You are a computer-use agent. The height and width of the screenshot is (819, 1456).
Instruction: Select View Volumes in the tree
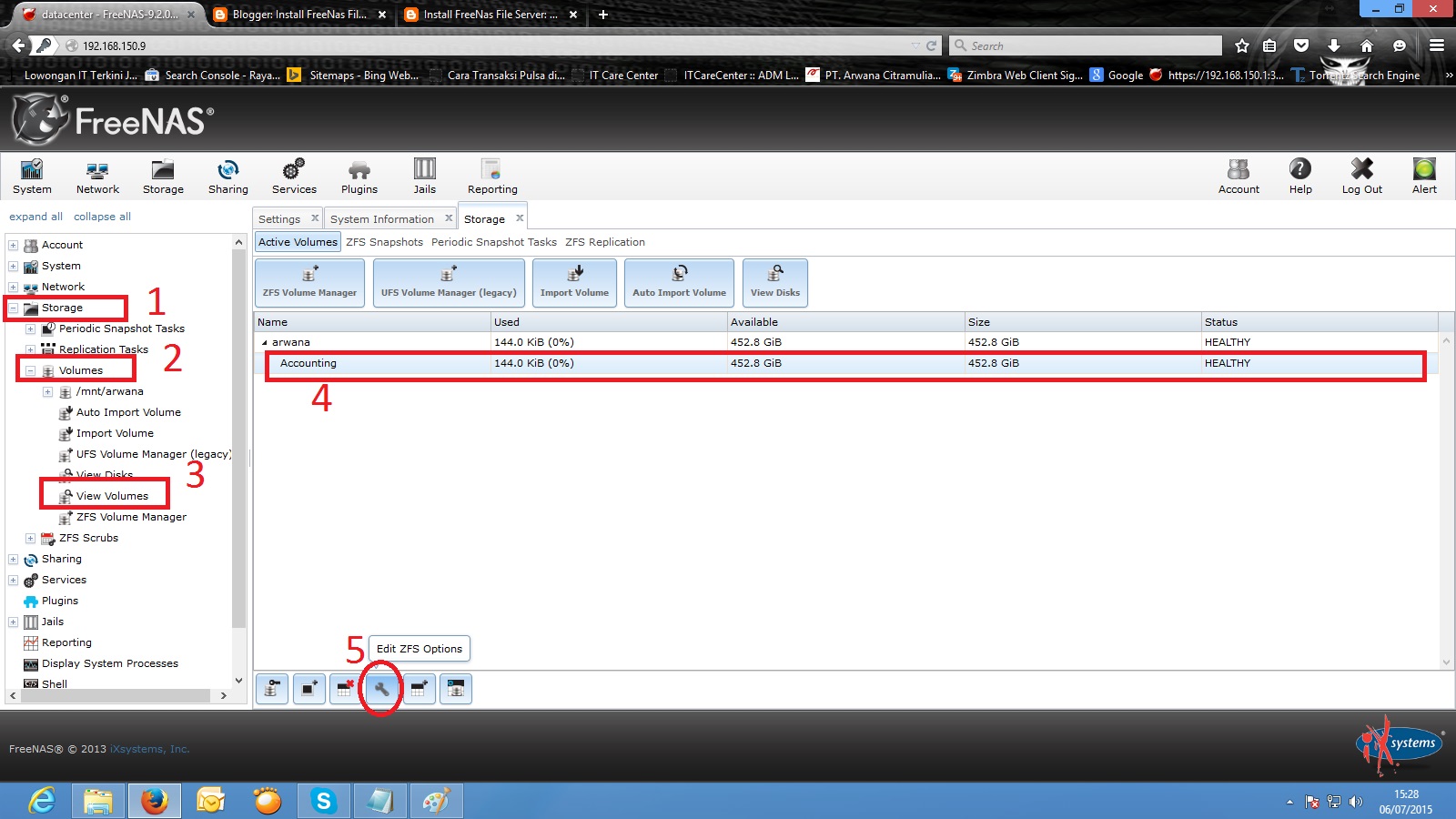(x=112, y=496)
